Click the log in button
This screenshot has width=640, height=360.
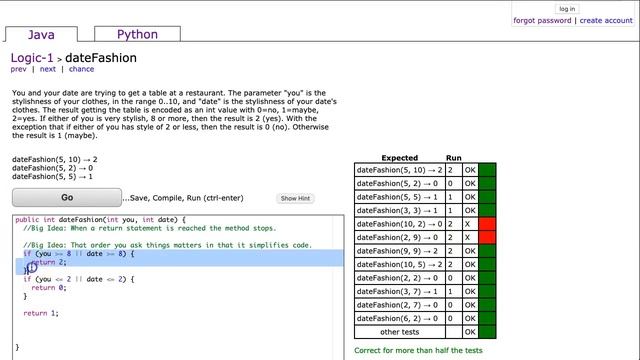click(567, 9)
